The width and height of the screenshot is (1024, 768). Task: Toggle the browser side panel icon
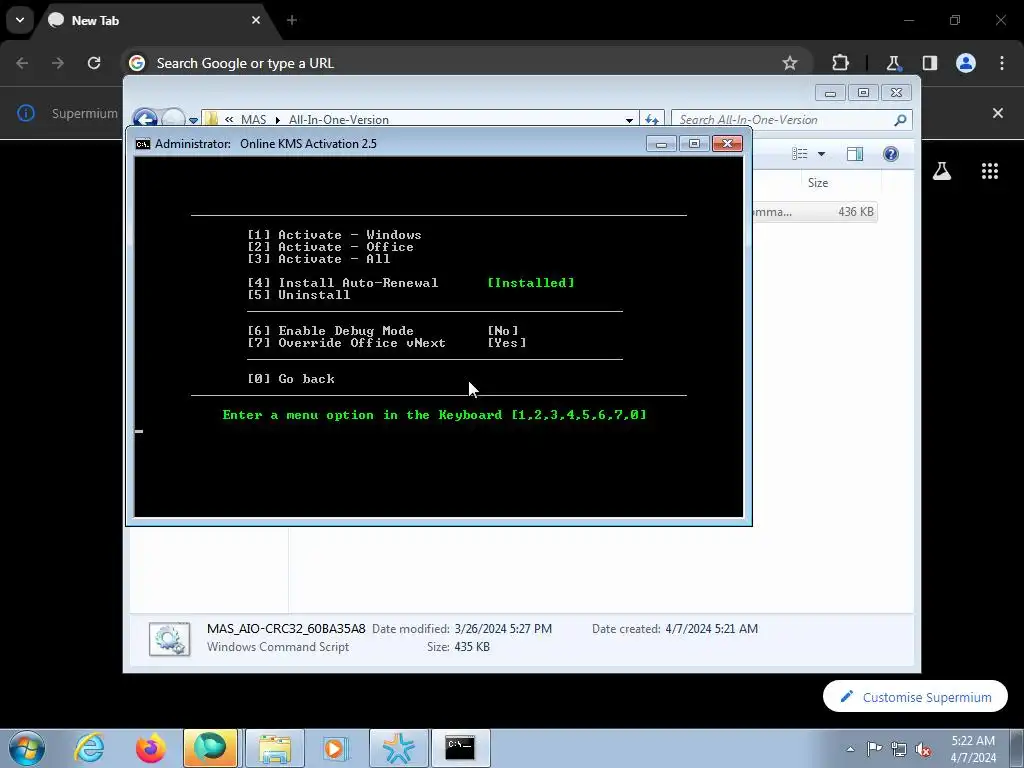pos(929,63)
